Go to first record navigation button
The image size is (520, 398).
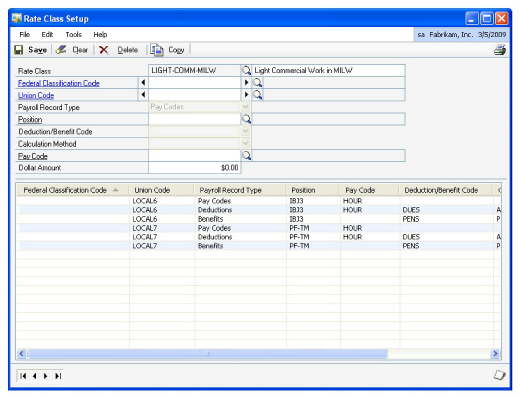pyautogui.click(x=23, y=376)
